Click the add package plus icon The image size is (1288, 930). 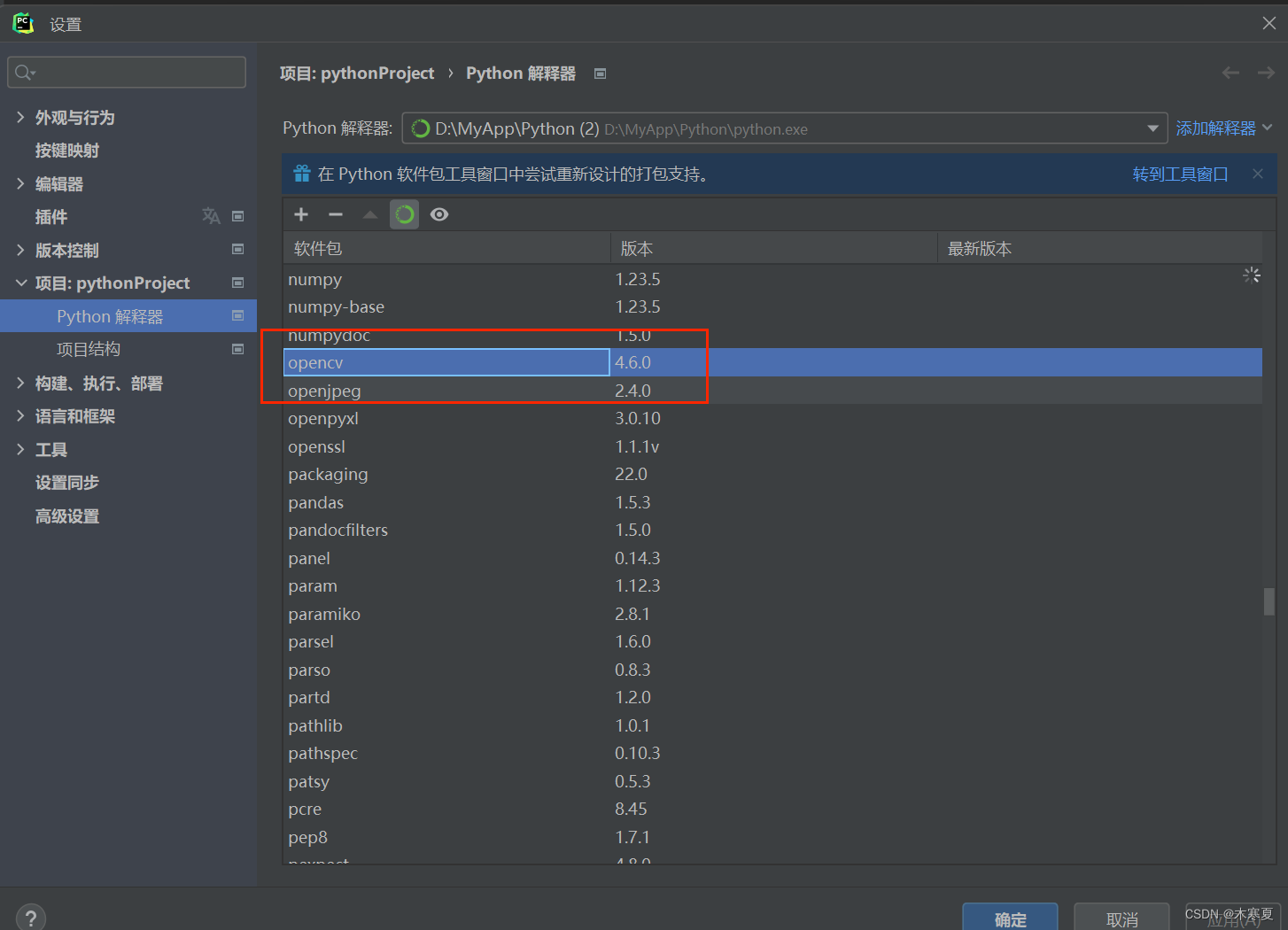tap(301, 214)
